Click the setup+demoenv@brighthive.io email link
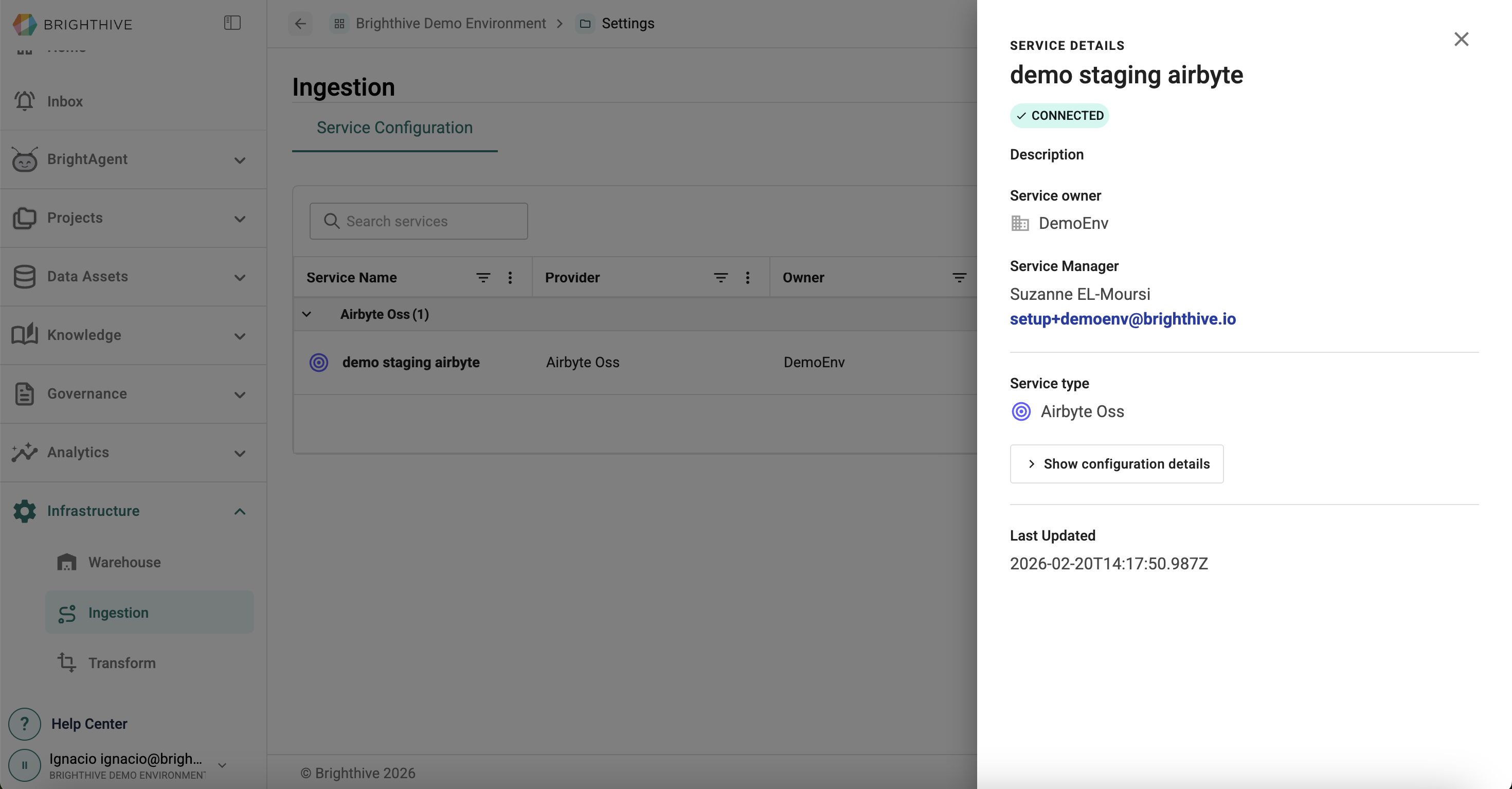The height and width of the screenshot is (789, 1512). (1122, 319)
